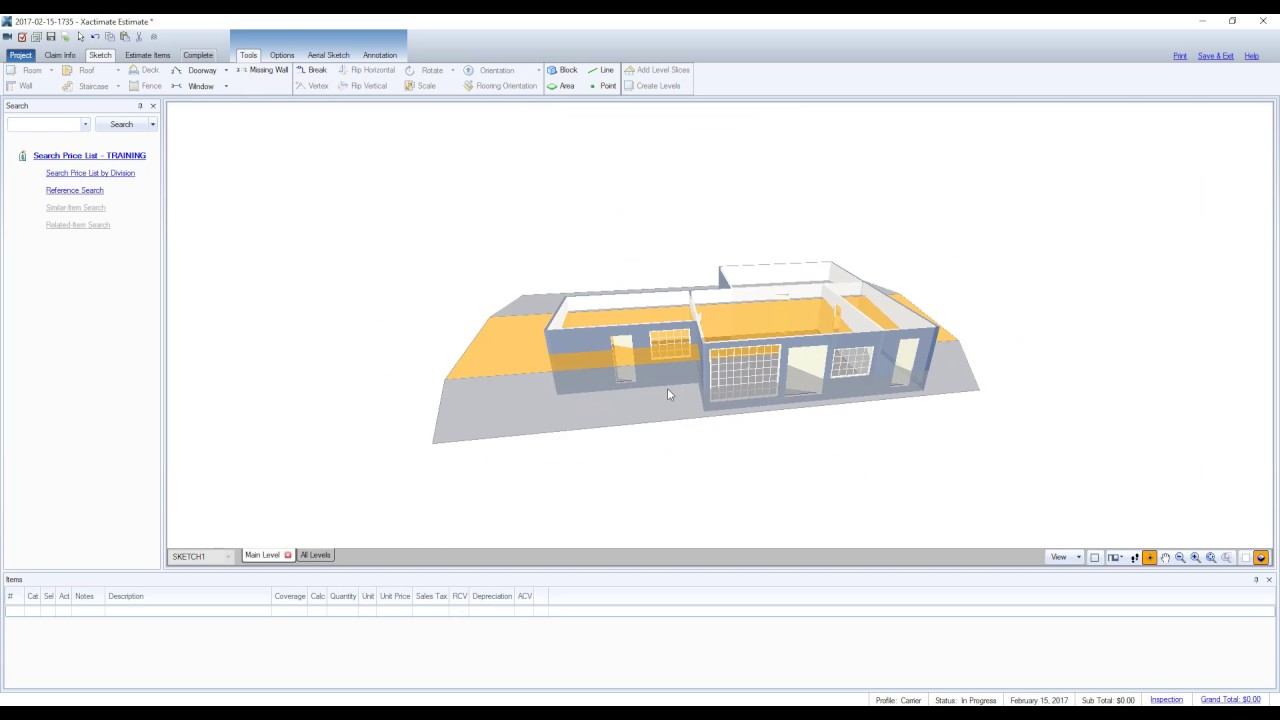This screenshot has height=720, width=1280.
Task: Select the Rotate tool
Action: point(424,70)
